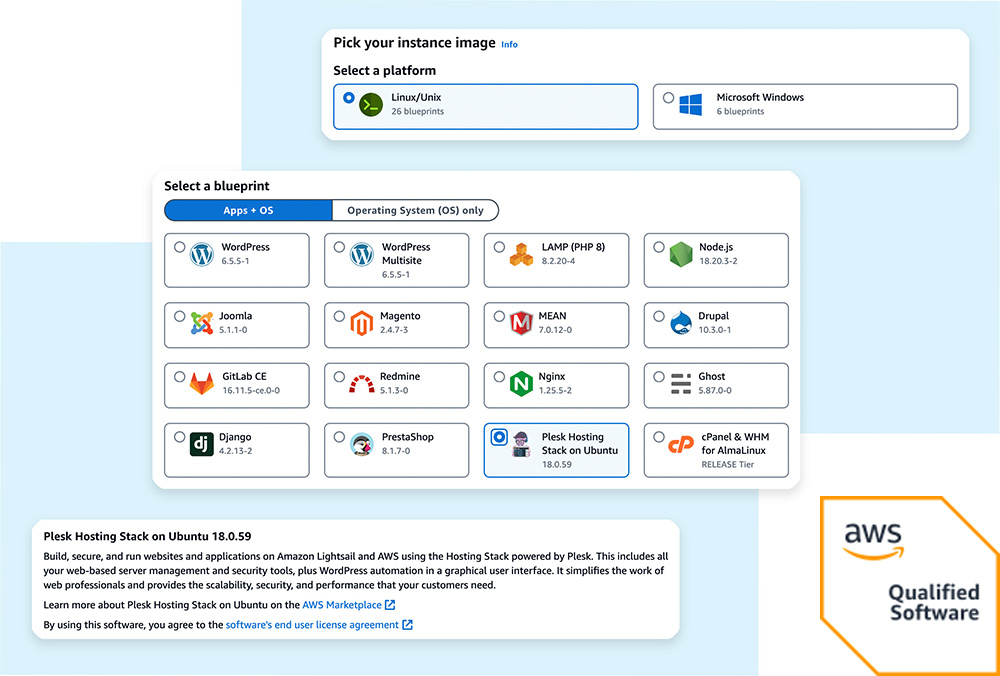Screen dimensions: 1000x676
Task: Click the Linux/Unix terminal icon
Action: point(370,103)
